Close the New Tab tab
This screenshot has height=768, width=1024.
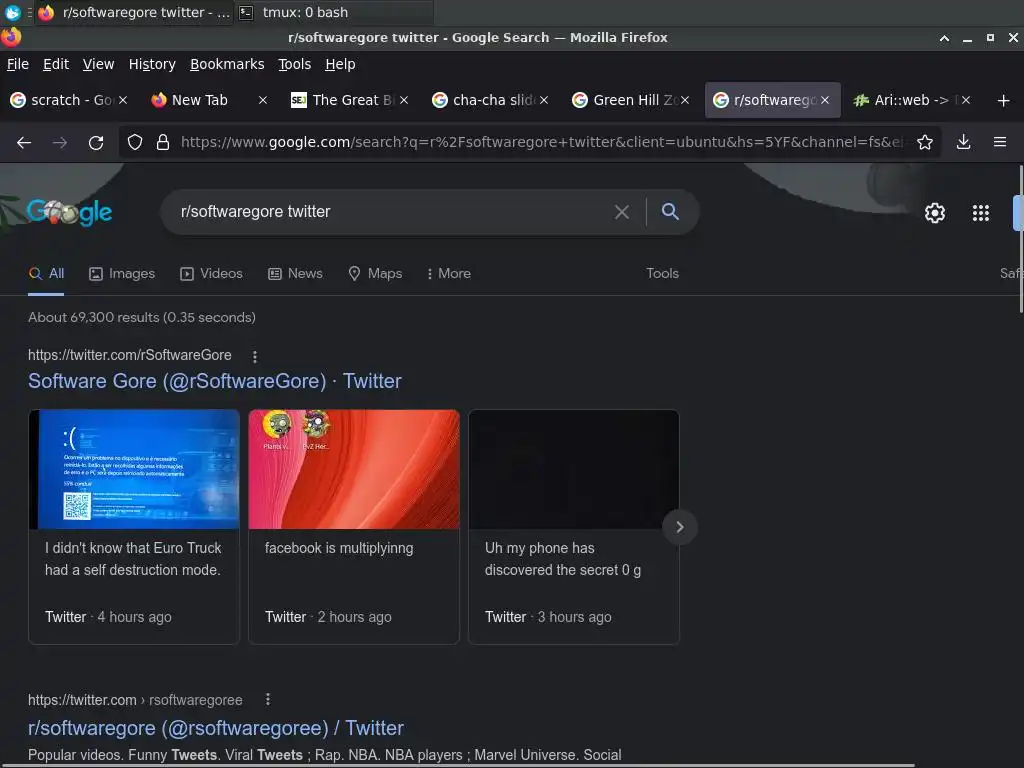(x=263, y=100)
